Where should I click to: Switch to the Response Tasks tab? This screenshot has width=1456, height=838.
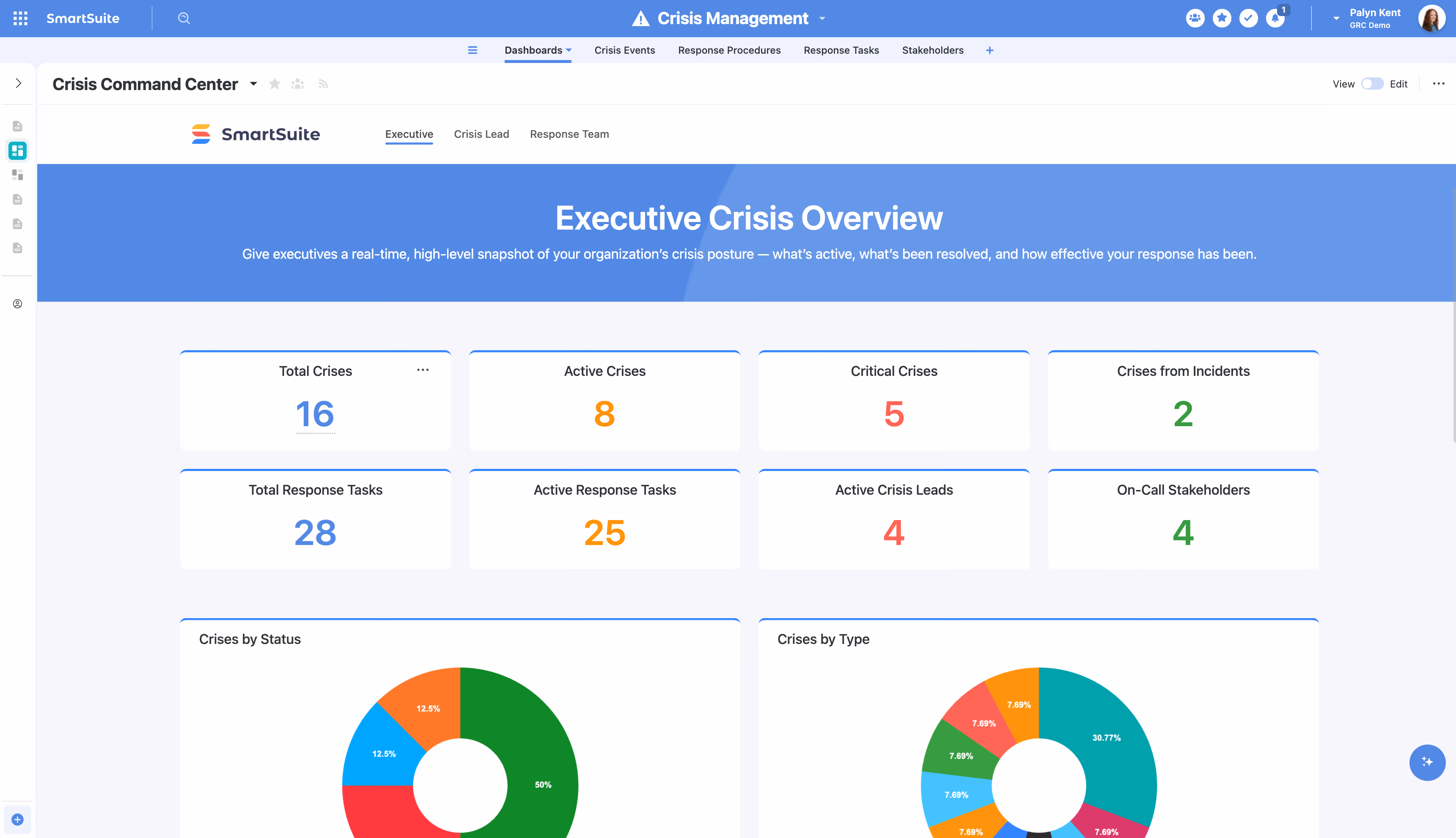coord(841,50)
